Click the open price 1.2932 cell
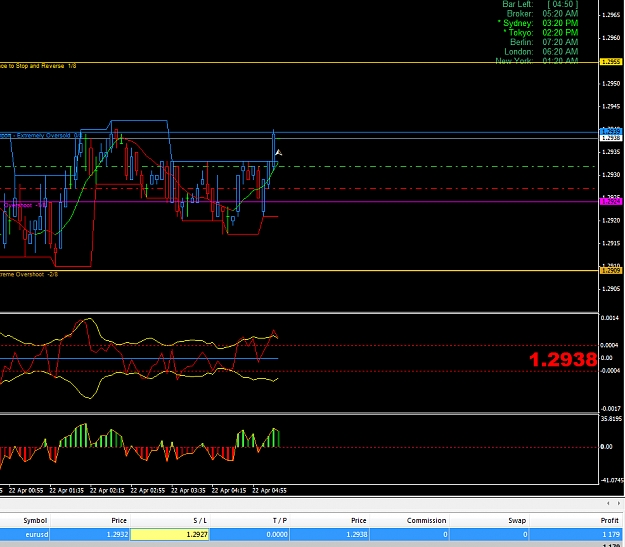 coord(90,534)
